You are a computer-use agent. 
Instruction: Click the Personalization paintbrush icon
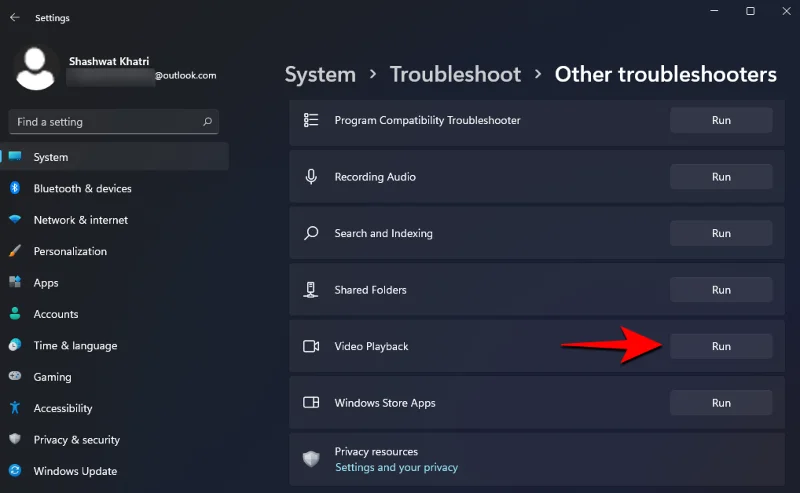(15, 251)
